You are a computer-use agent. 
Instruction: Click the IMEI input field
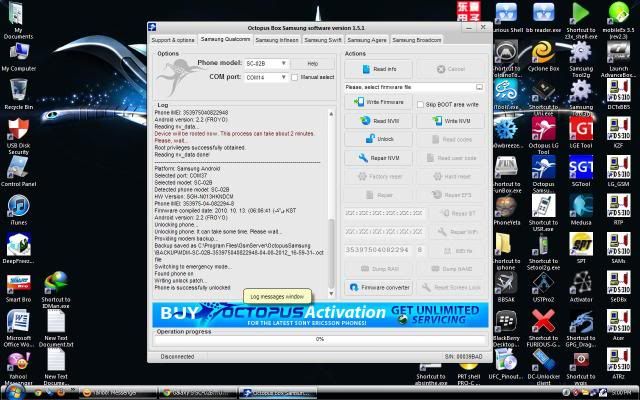(380, 250)
